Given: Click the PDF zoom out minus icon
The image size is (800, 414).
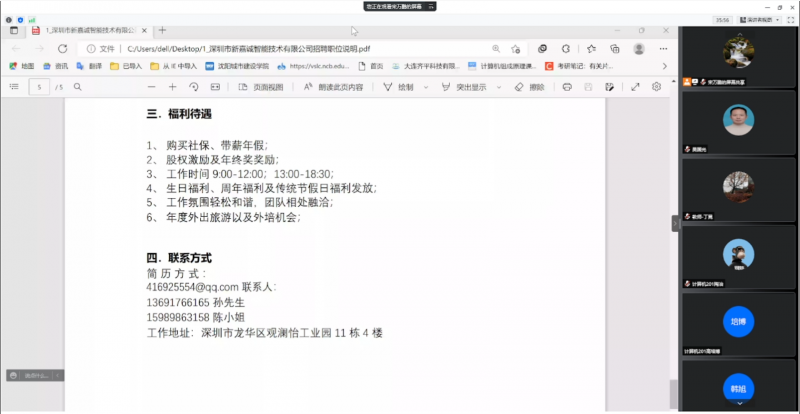Looking at the screenshot, I should (x=151, y=87).
